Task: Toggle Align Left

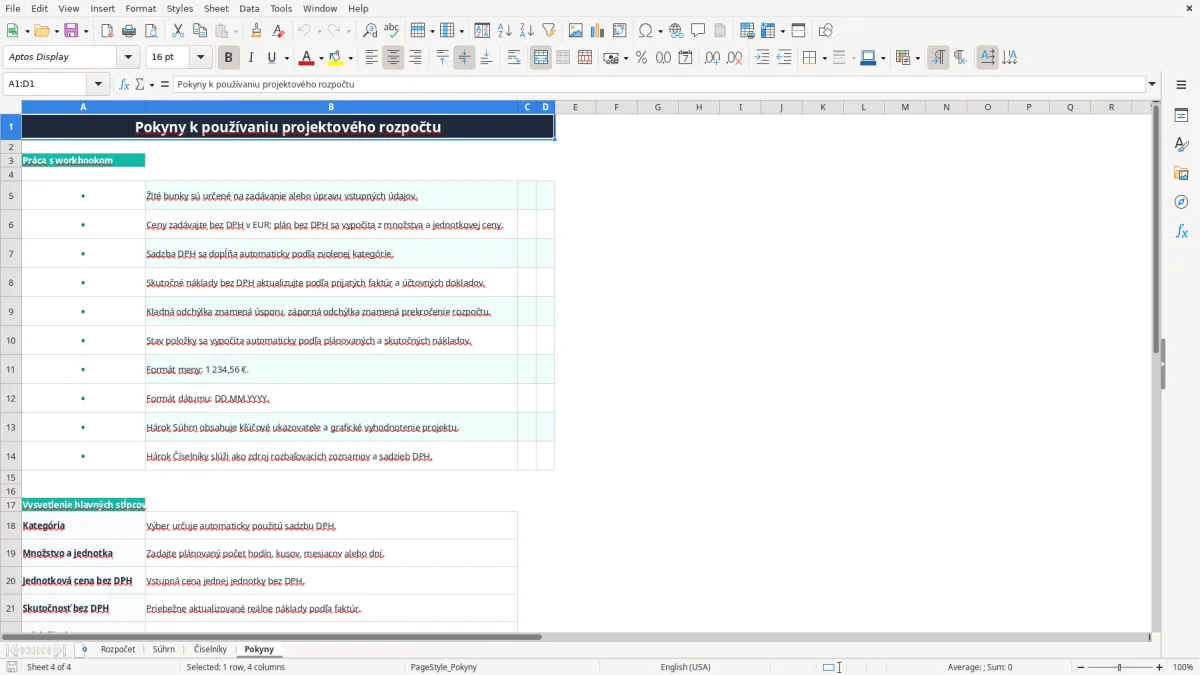Action: click(x=371, y=58)
